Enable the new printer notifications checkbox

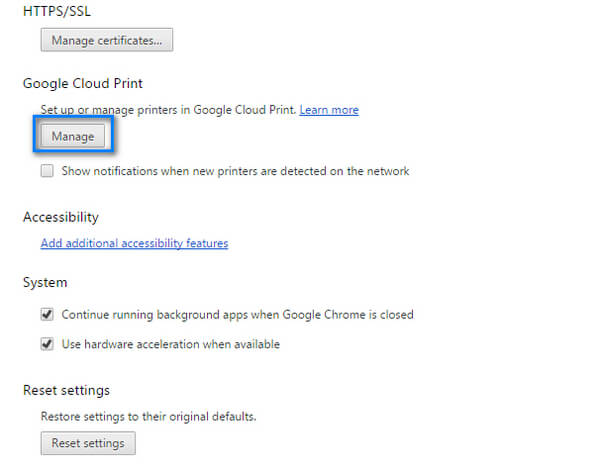click(47, 171)
